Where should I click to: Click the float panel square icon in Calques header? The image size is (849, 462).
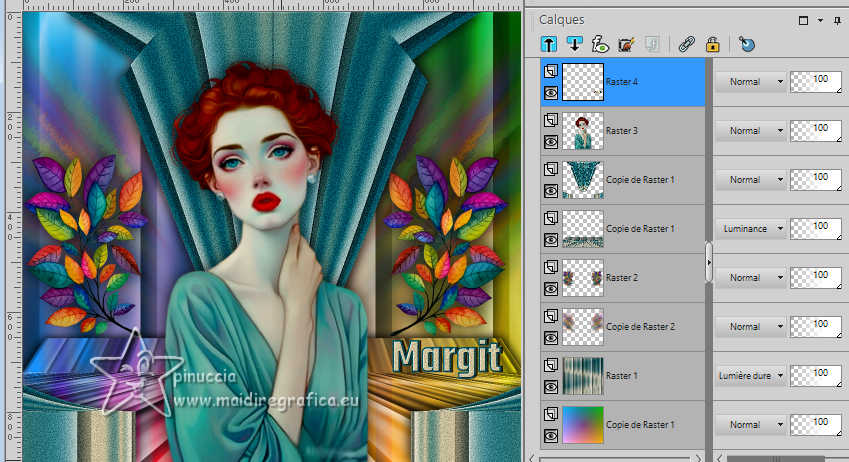tap(804, 21)
